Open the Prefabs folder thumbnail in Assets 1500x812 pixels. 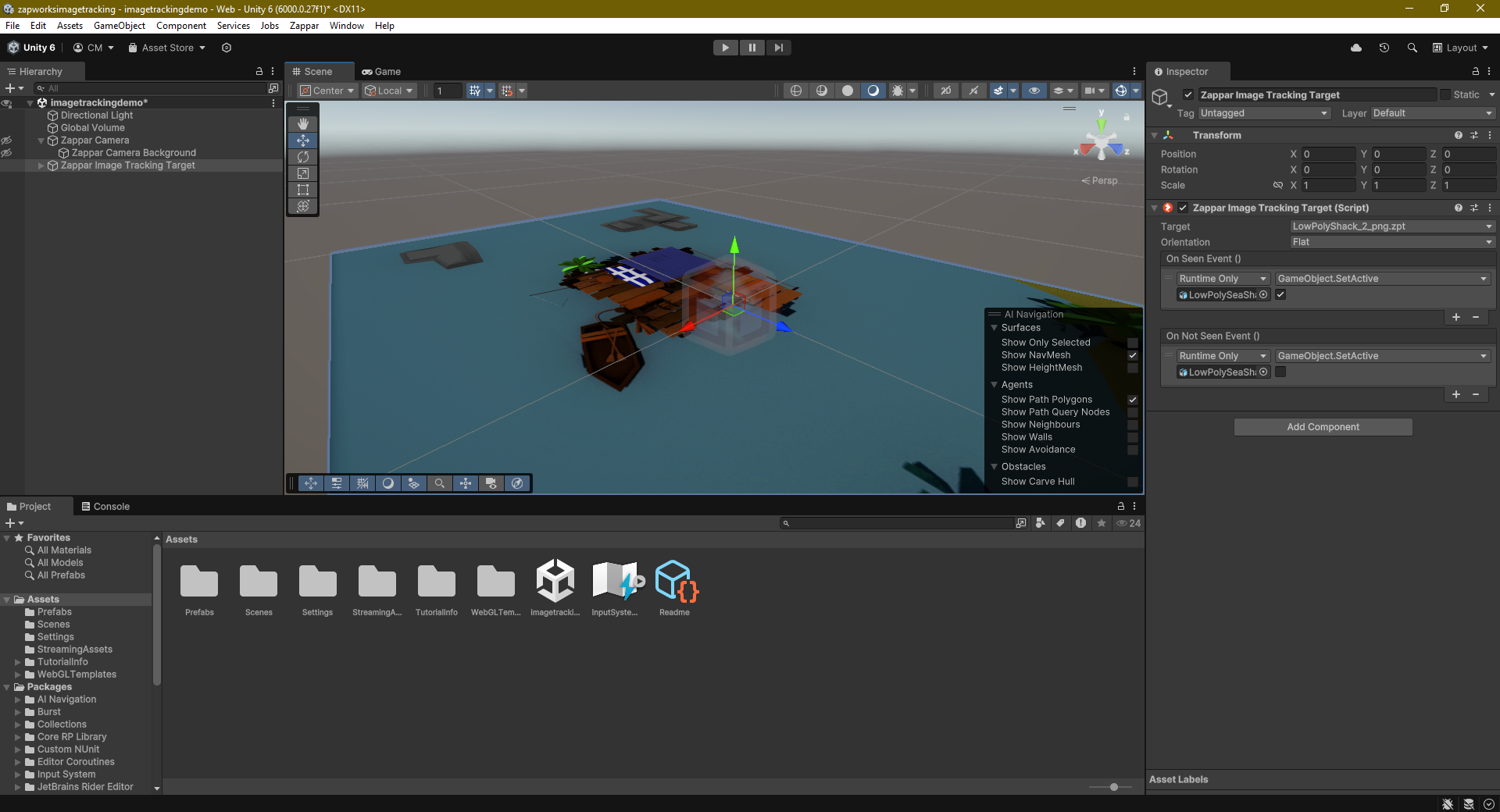click(x=199, y=583)
